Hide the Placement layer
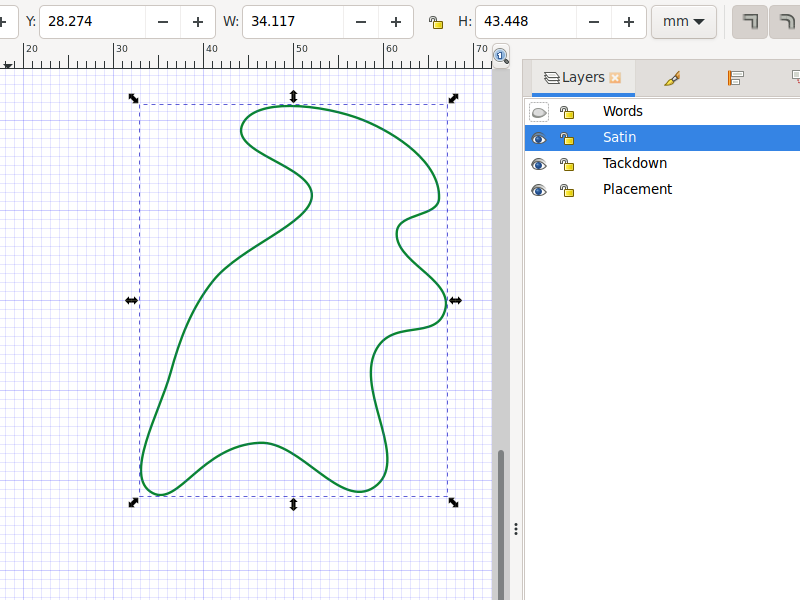 (x=539, y=190)
